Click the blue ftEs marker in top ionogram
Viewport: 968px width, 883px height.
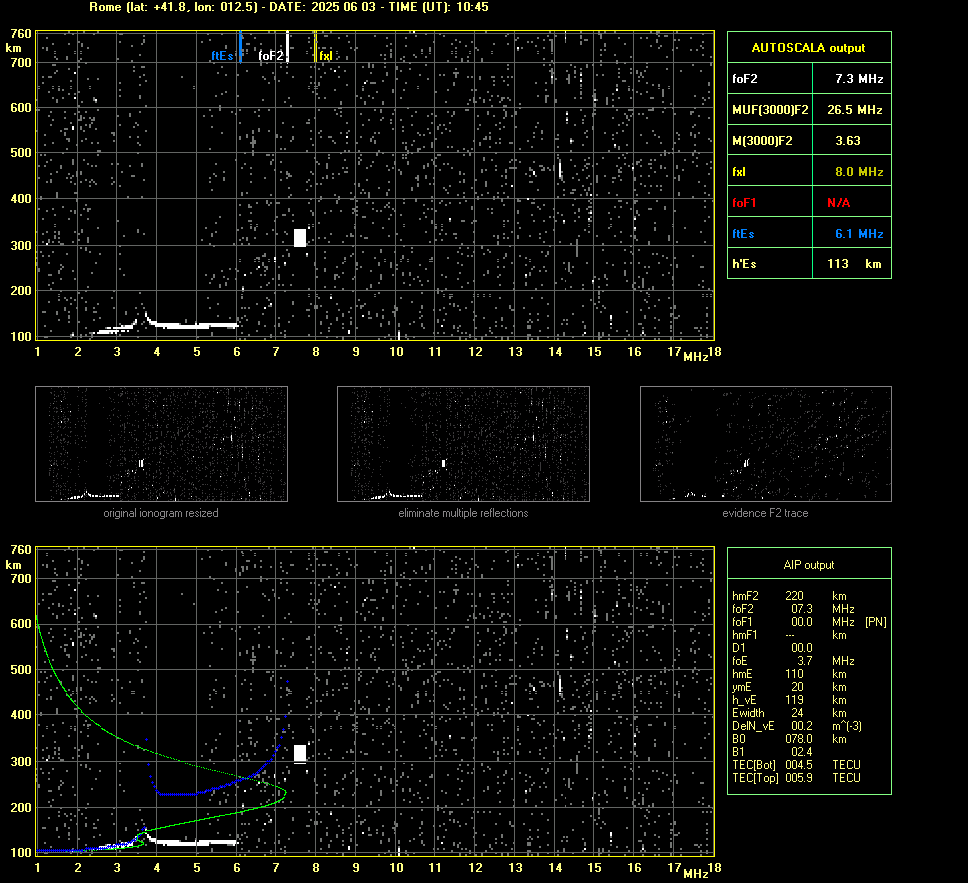[x=240, y=46]
